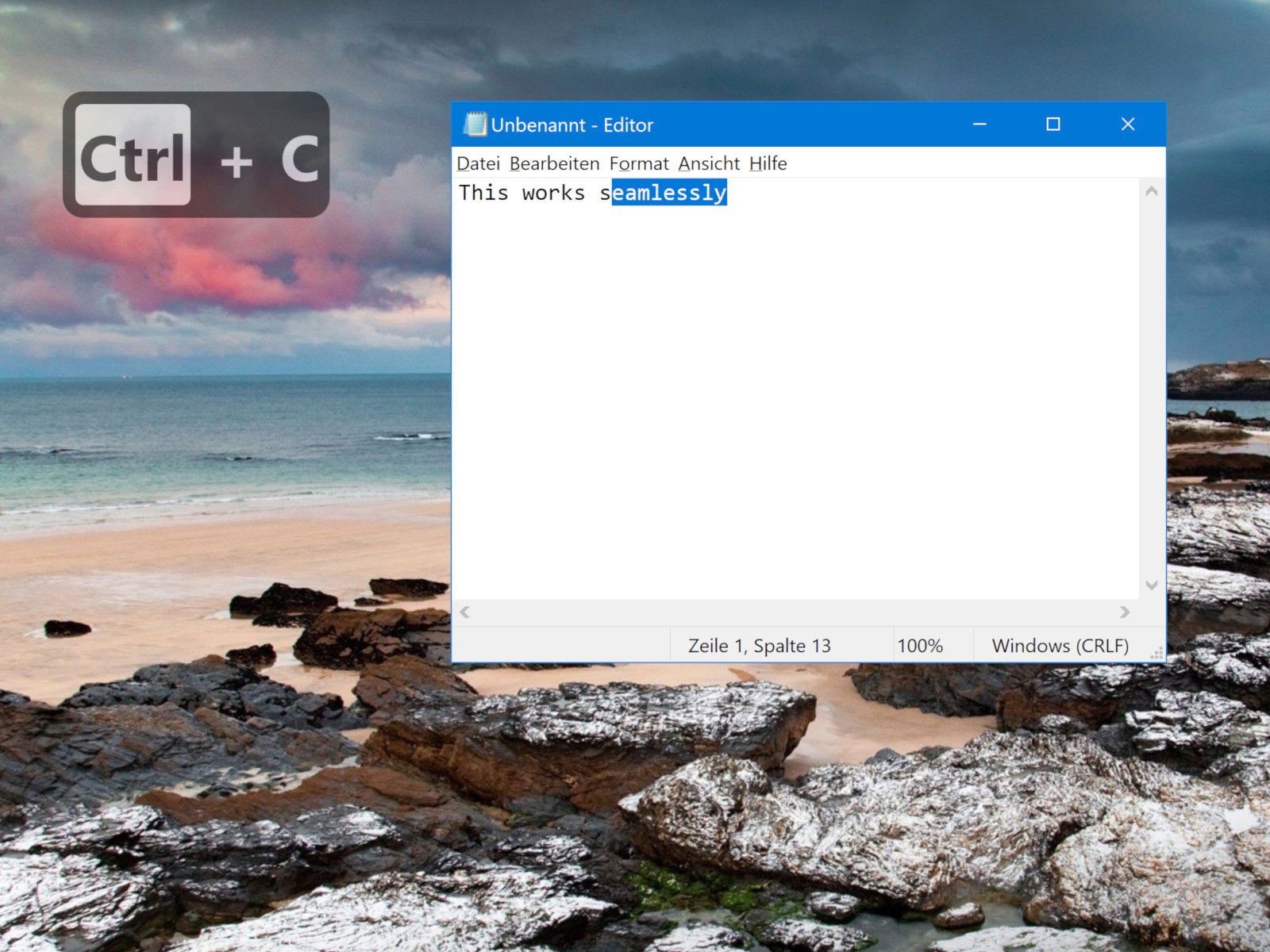Minimize the Editor window
The image size is (1270, 952).
(979, 124)
